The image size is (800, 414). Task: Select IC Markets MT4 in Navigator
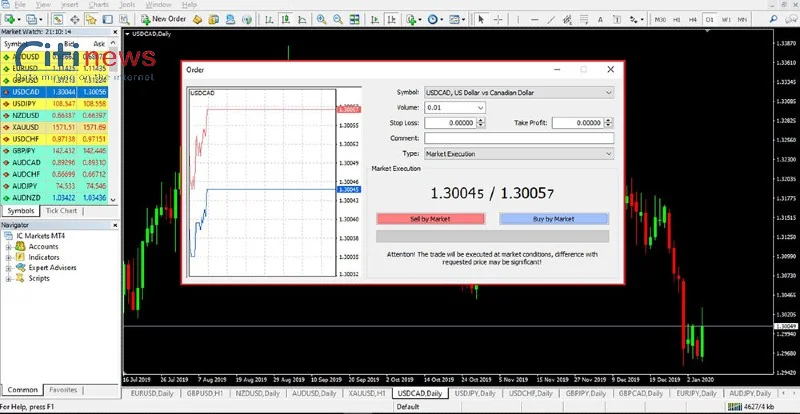coord(41,236)
